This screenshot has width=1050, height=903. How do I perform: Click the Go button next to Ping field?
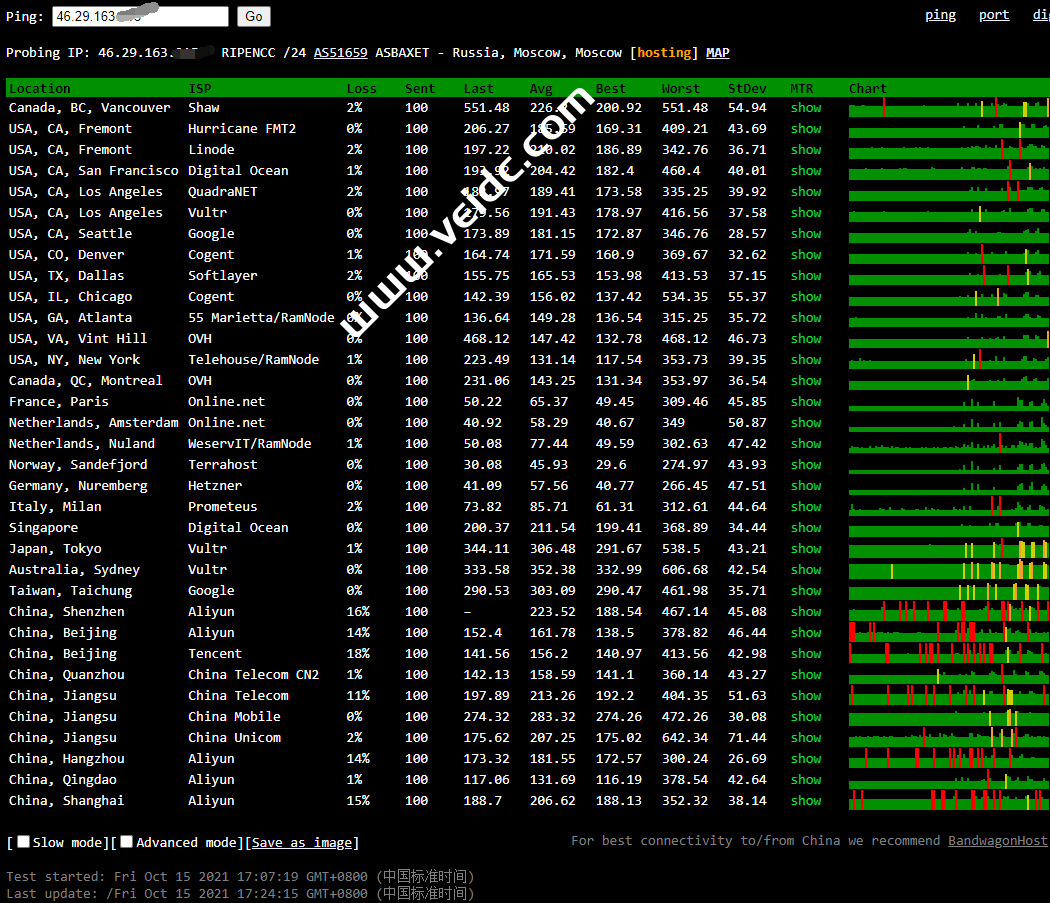click(x=254, y=16)
